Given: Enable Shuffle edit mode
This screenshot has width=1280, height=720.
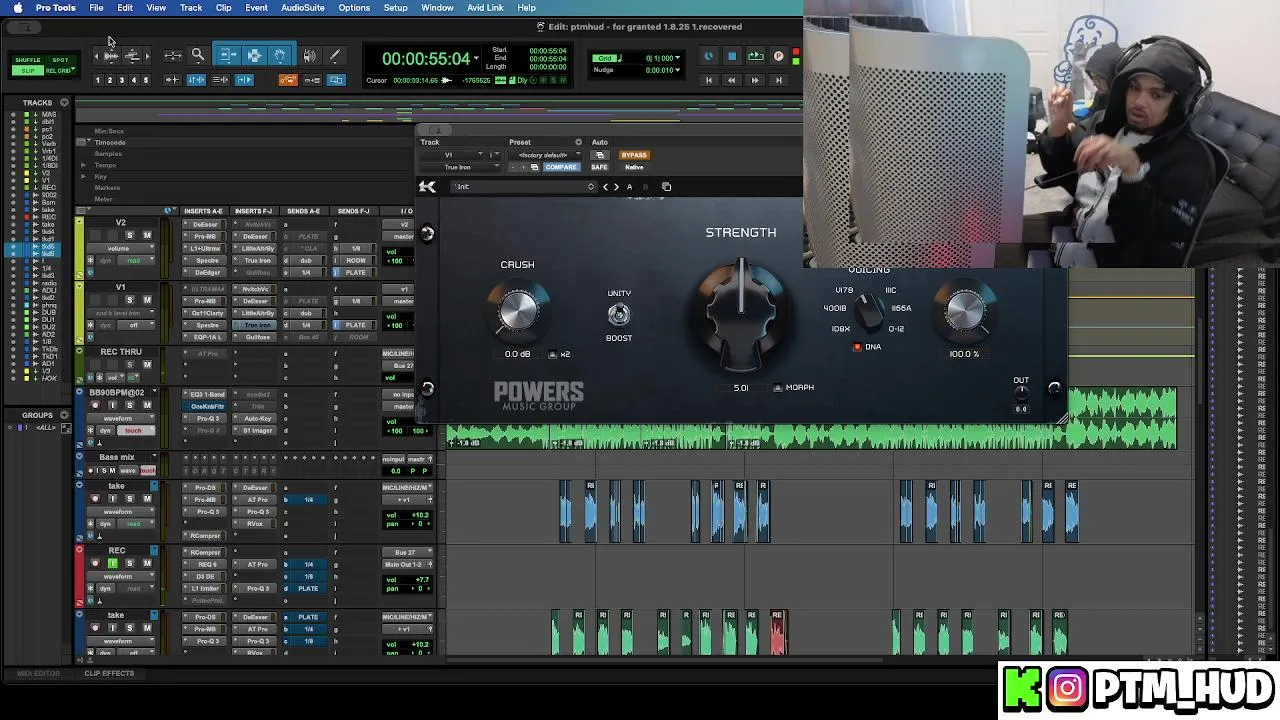Looking at the screenshot, I should [x=28, y=60].
